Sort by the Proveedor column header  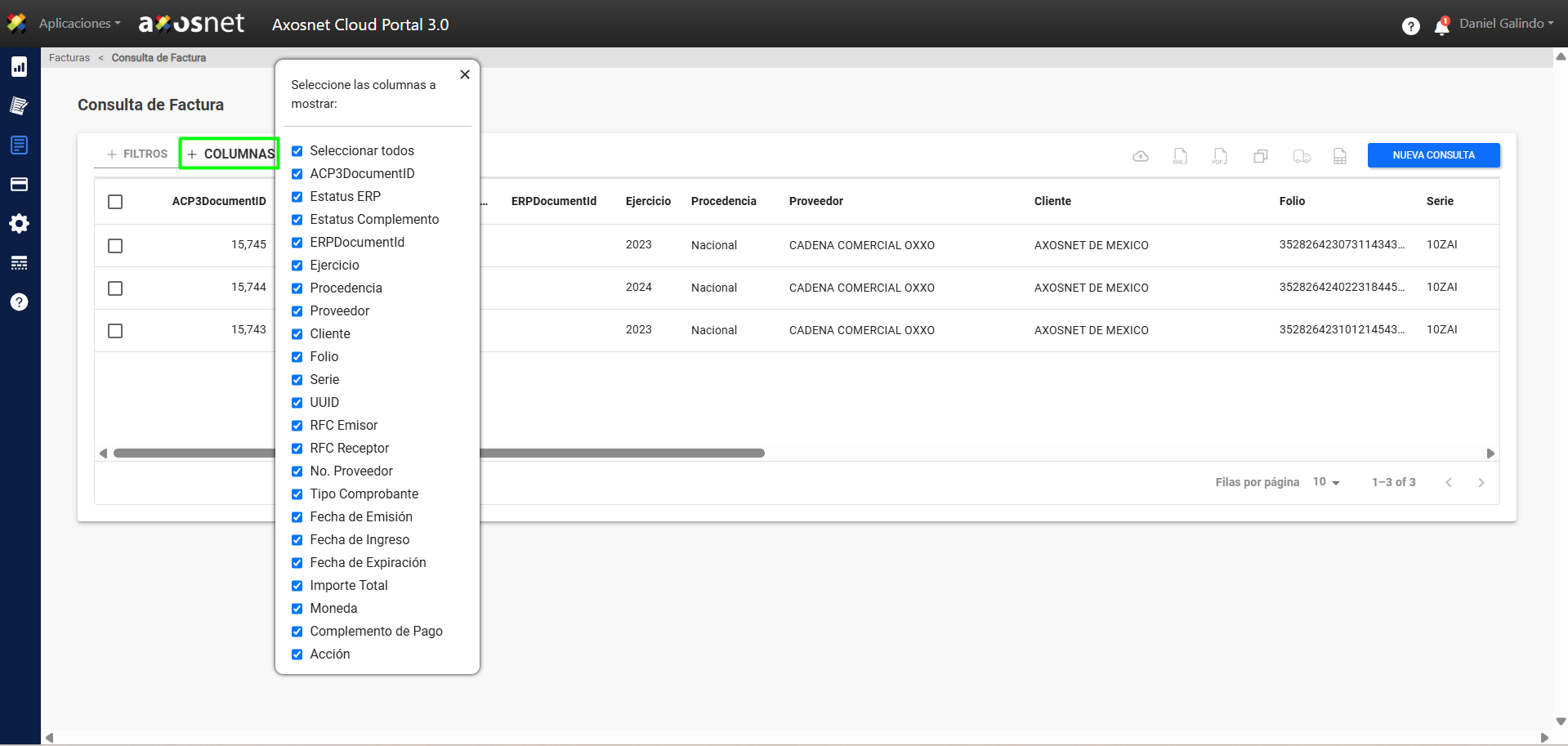click(x=816, y=201)
